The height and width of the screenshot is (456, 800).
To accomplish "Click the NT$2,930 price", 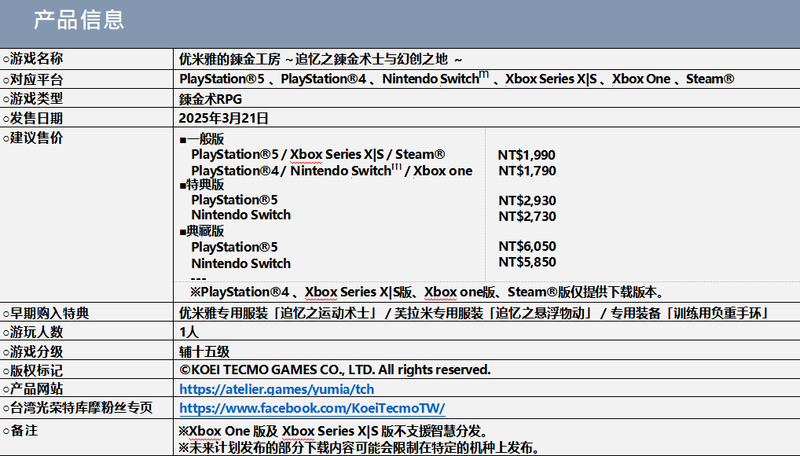I will [526, 201].
